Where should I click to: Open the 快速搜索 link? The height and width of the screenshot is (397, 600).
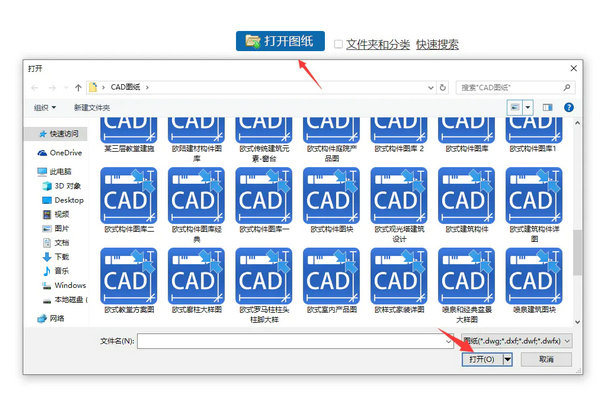437,44
